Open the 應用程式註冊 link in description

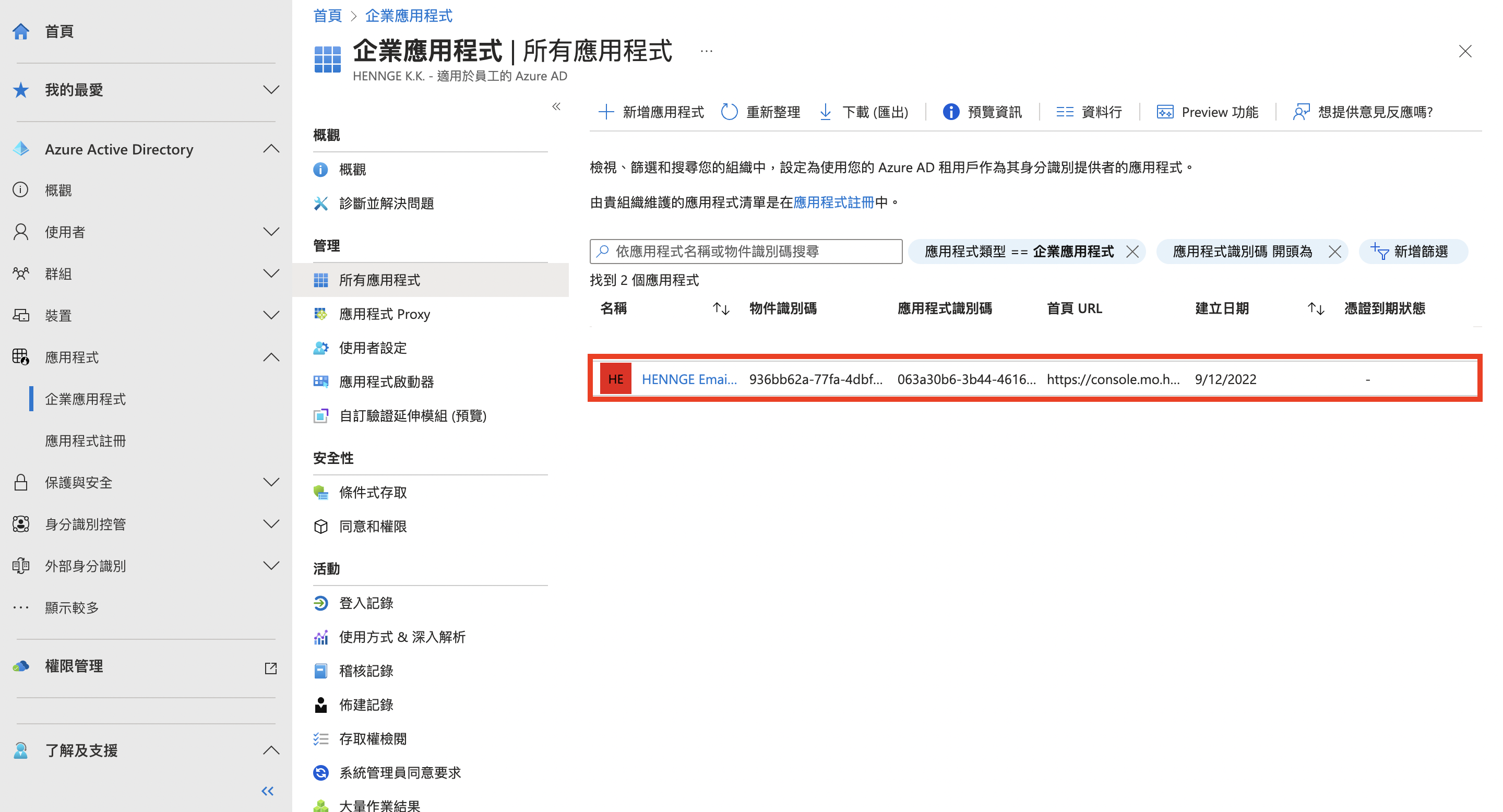[834, 202]
